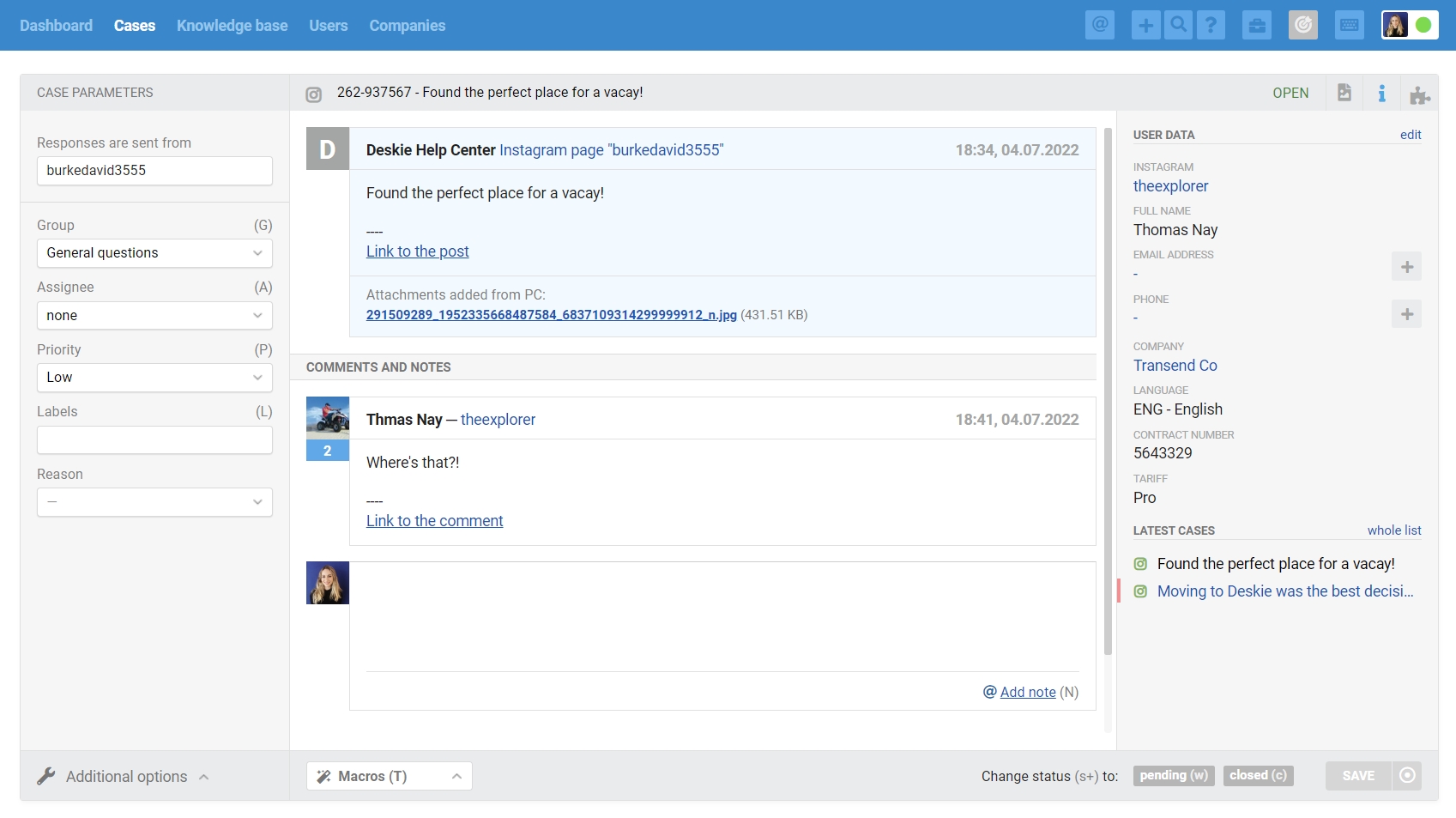Open the attached jpg file link

(552, 315)
